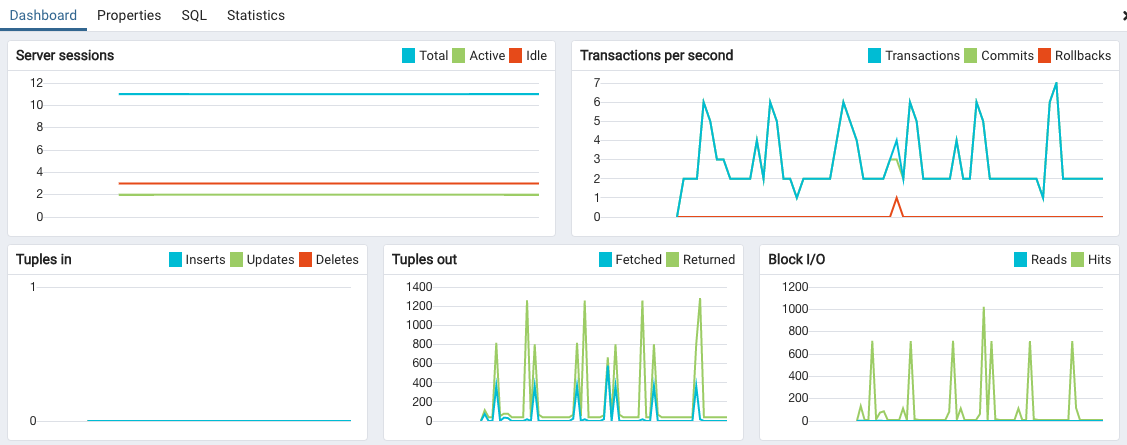Image resolution: width=1127 pixels, height=445 pixels.
Task: Click the Reads legend swatch
Action: pos(1021,260)
